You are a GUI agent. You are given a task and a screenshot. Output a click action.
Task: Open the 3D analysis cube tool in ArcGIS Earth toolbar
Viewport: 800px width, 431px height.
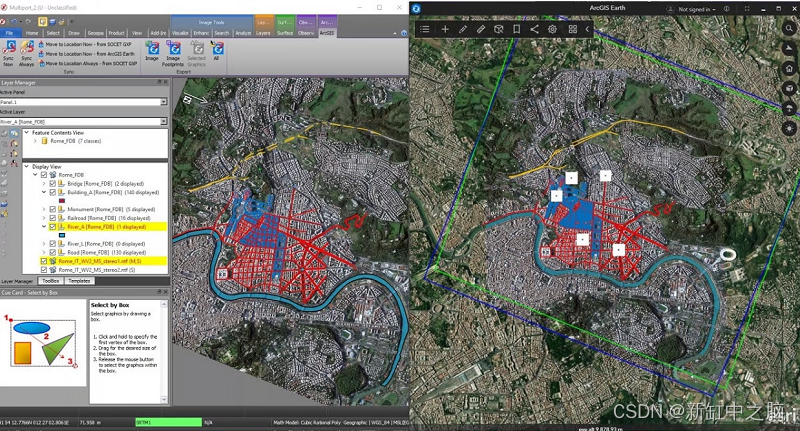click(498, 29)
